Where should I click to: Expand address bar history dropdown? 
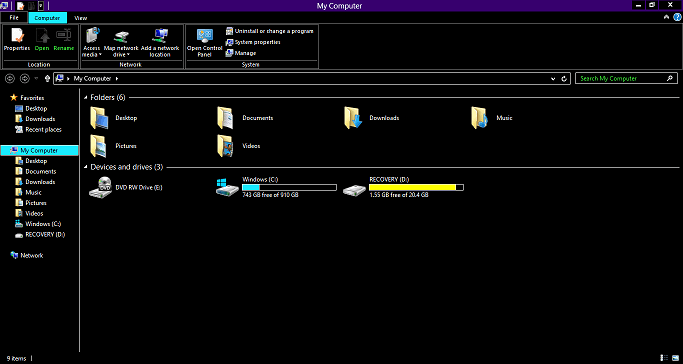(553, 79)
